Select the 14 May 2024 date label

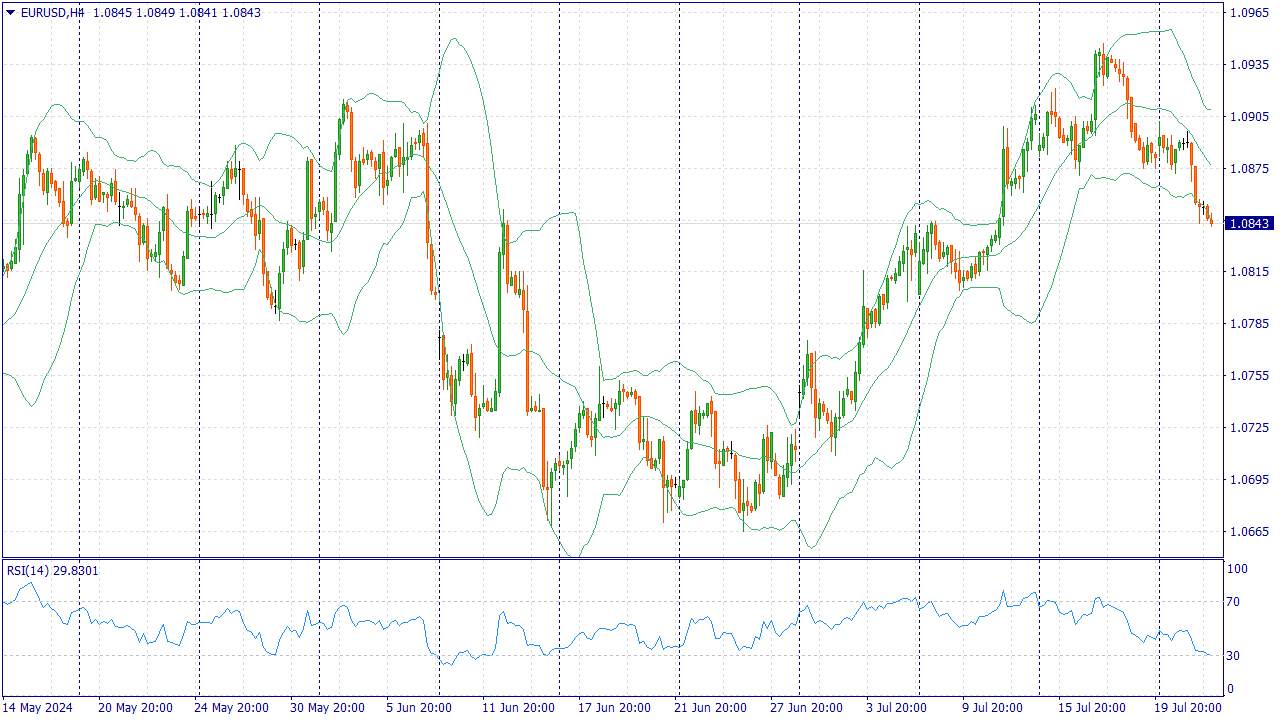coord(38,708)
